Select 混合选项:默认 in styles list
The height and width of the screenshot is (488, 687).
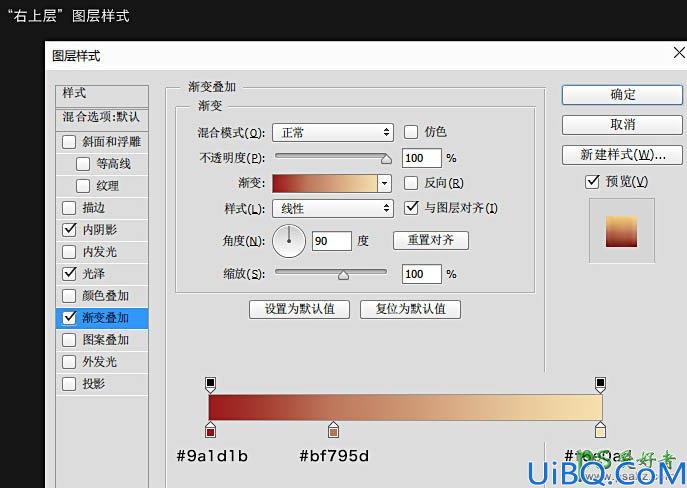point(102,118)
